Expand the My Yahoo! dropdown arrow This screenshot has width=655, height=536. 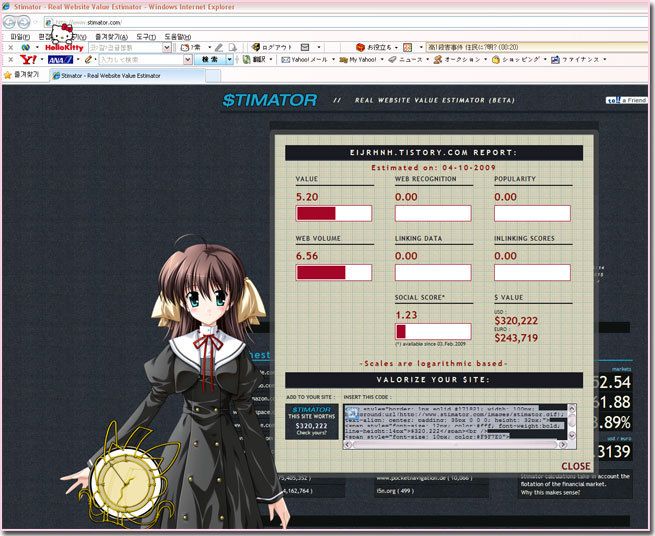click(x=382, y=60)
